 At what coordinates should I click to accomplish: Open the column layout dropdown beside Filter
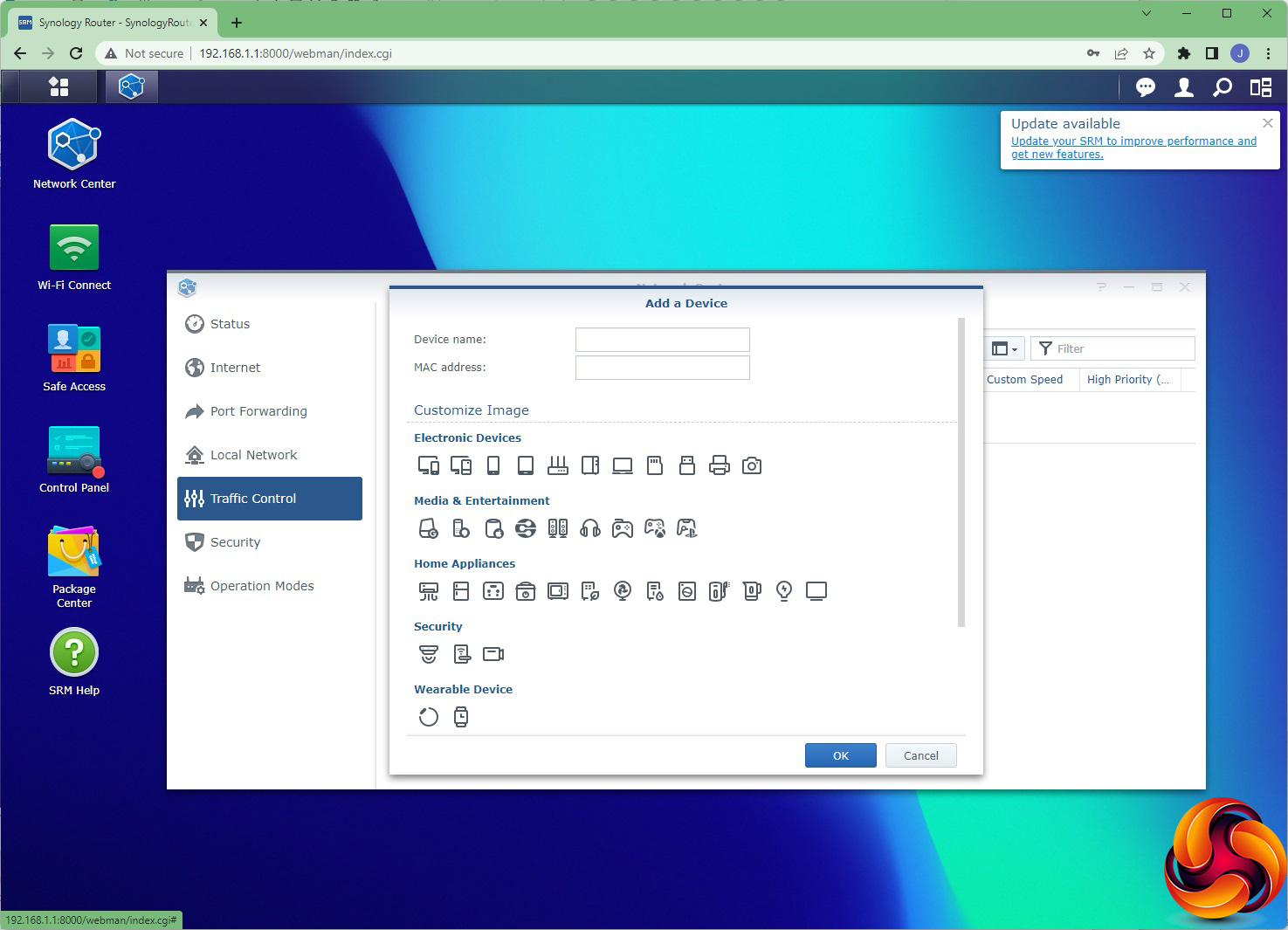(x=1004, y=348)
